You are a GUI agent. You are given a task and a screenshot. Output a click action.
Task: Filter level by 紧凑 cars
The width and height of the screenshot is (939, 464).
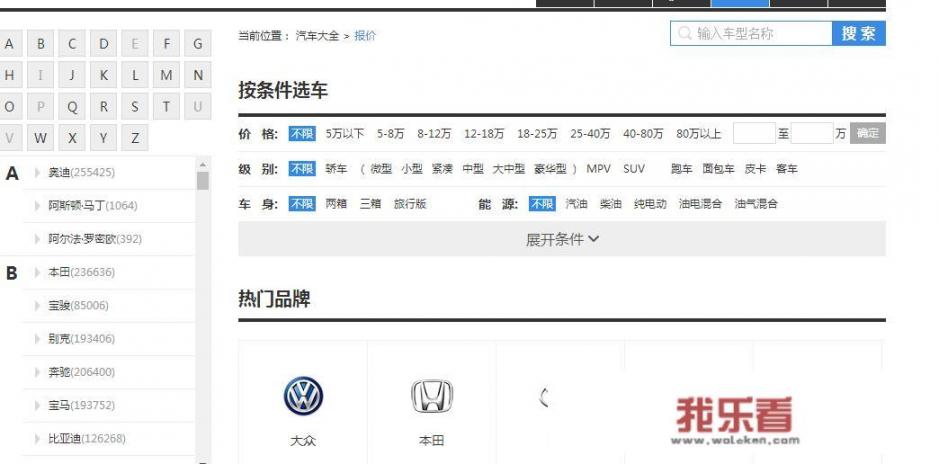(x=443, y=169)
